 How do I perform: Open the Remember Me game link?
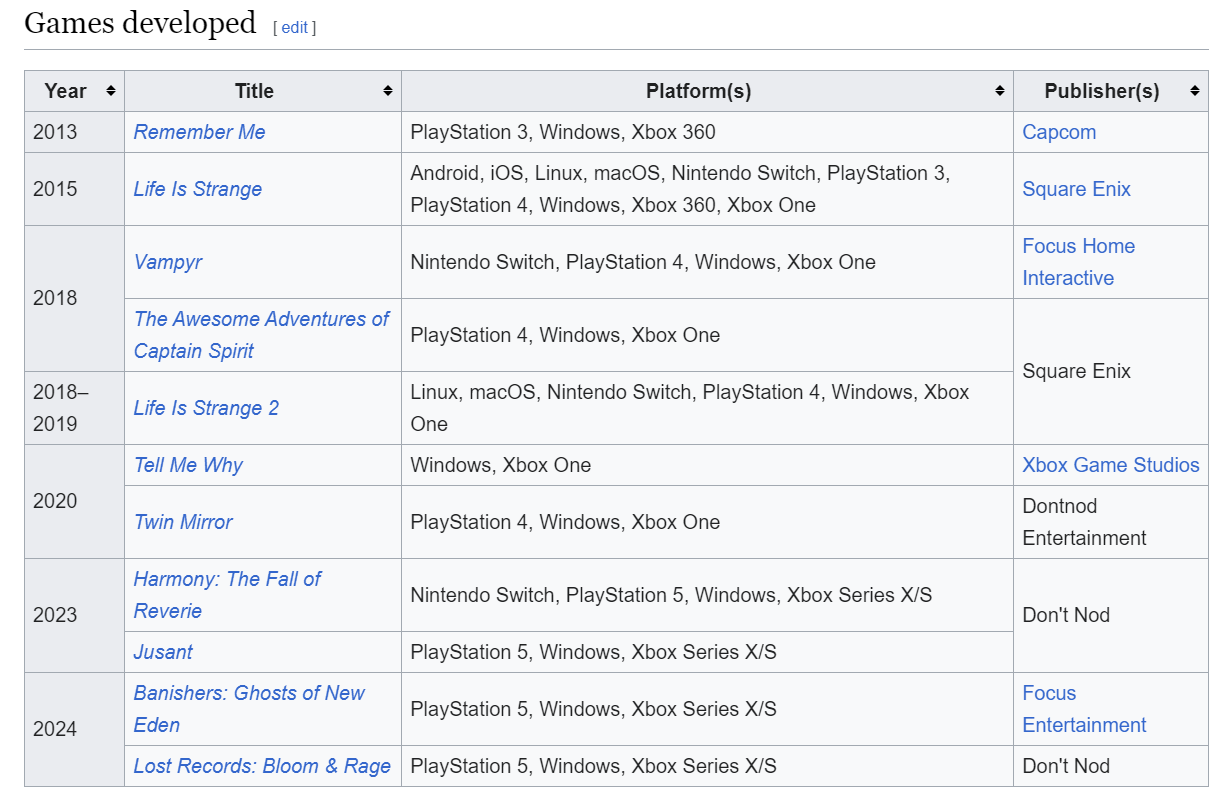[x=199, y=132]
